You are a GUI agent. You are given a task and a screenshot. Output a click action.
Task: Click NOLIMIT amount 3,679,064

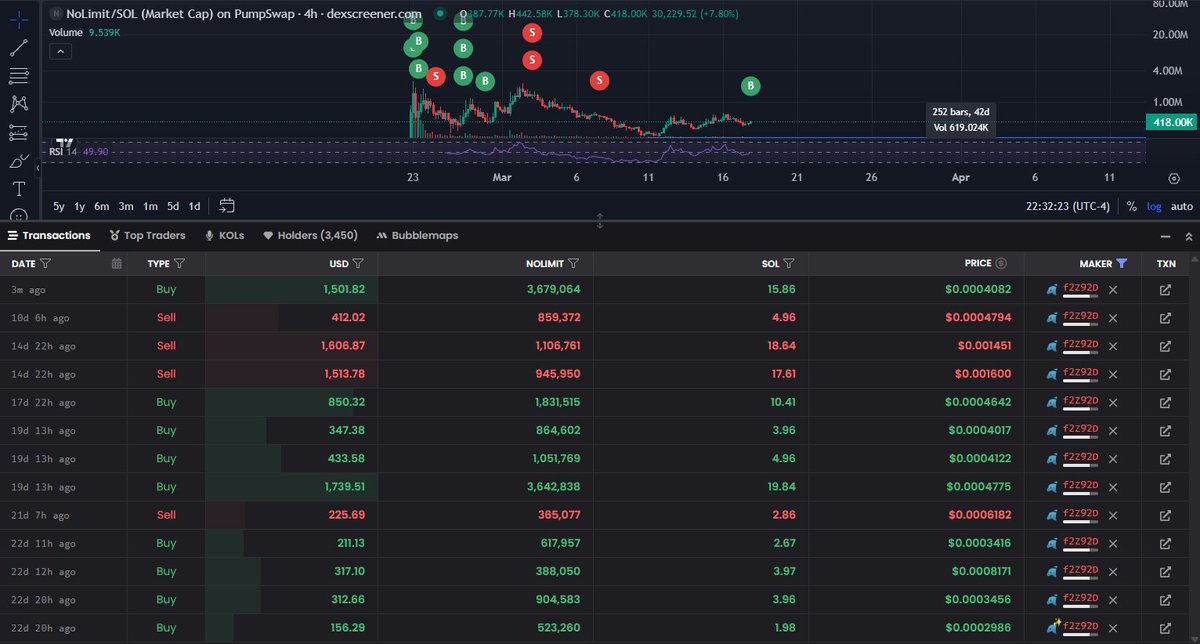[553, 290]
